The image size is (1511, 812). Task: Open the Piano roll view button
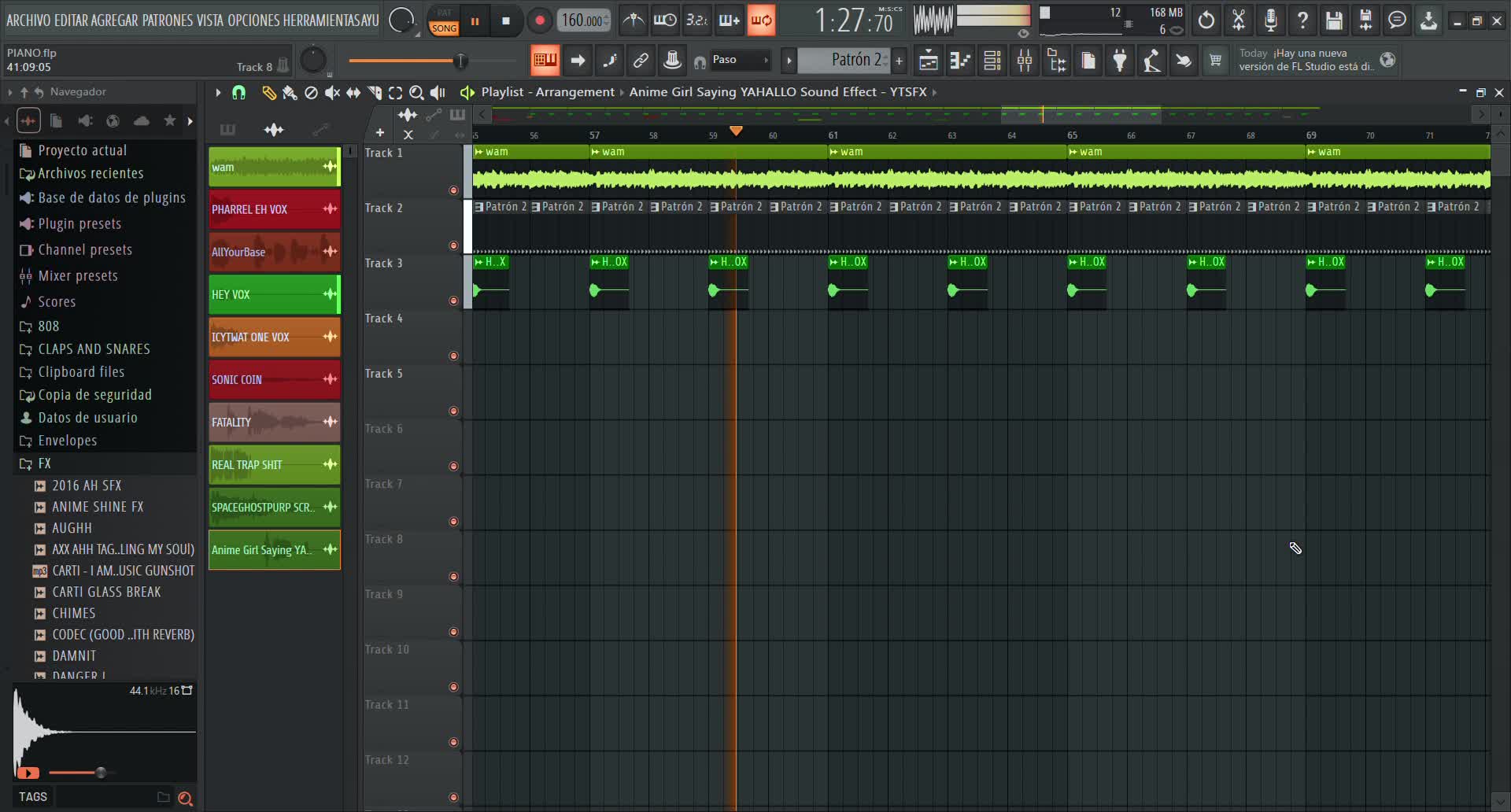coord(960,61)
